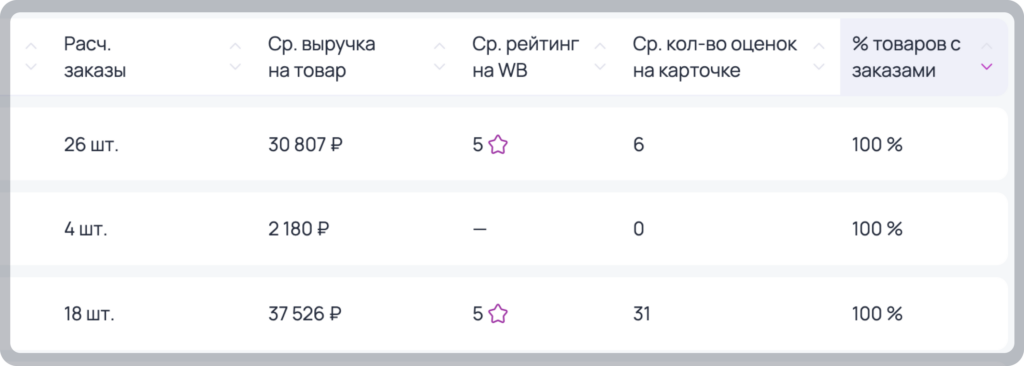This screenshot has height=366, width=1024.
Task: Click the 2 180 ₽ revenue value
Action: (298, 229)
